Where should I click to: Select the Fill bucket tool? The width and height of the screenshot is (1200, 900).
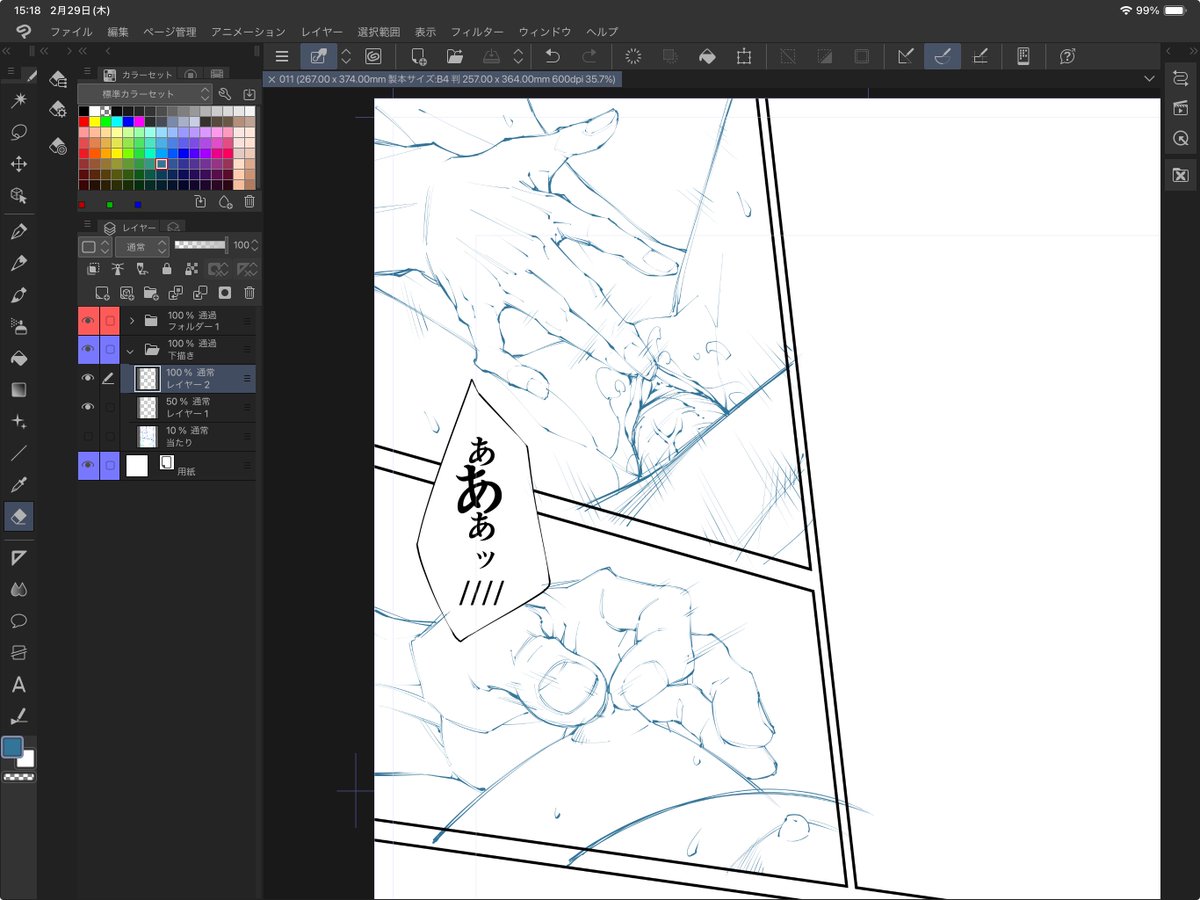pos(18,358)
